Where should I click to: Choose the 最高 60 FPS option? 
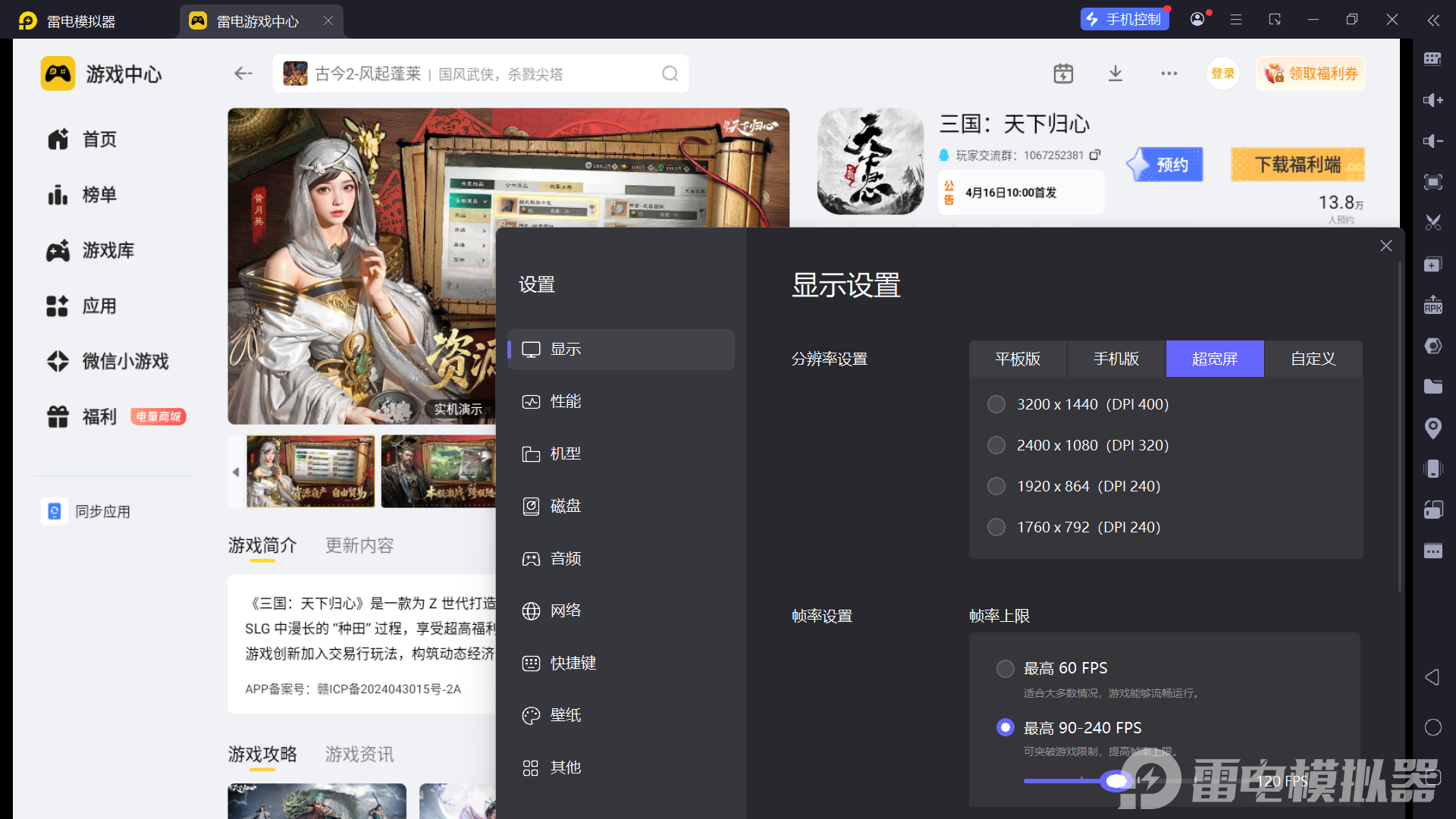pyautogui.click(x=1005, y=668)
